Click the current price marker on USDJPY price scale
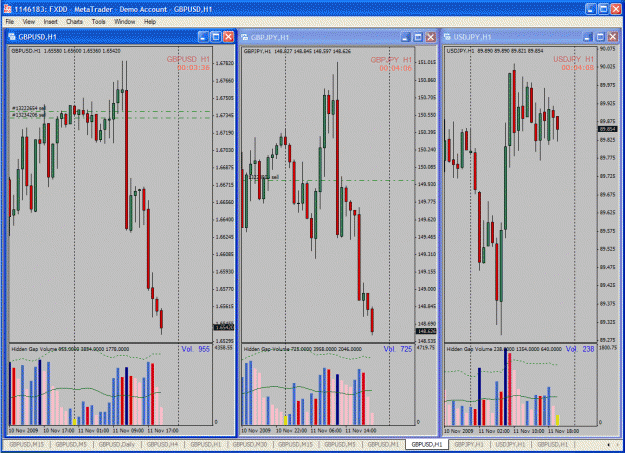The width and height of the screenshot is (625, 453). [608, 129]
